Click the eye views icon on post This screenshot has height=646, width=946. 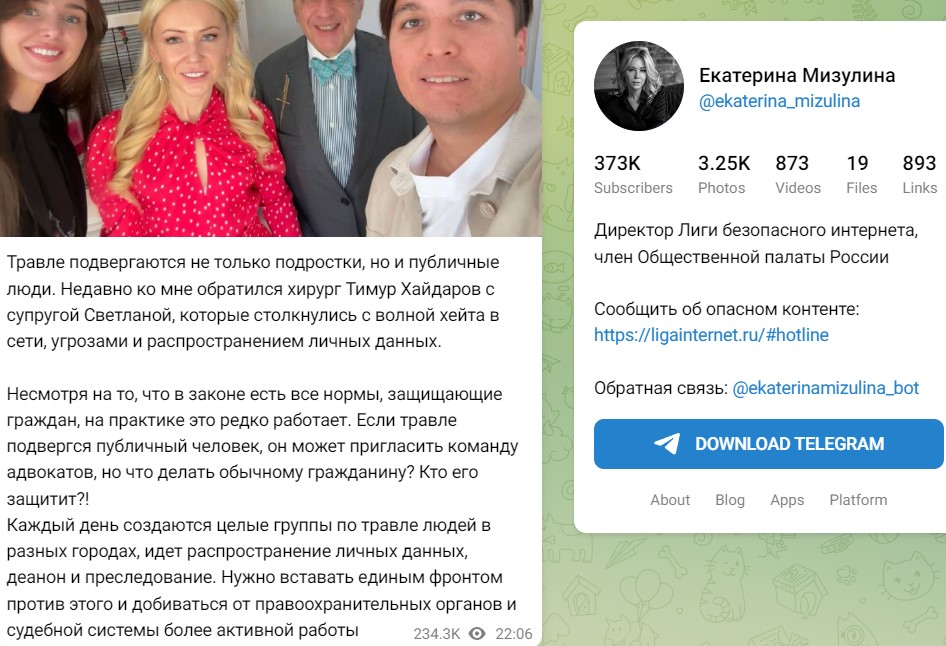[x=477, y=633]
